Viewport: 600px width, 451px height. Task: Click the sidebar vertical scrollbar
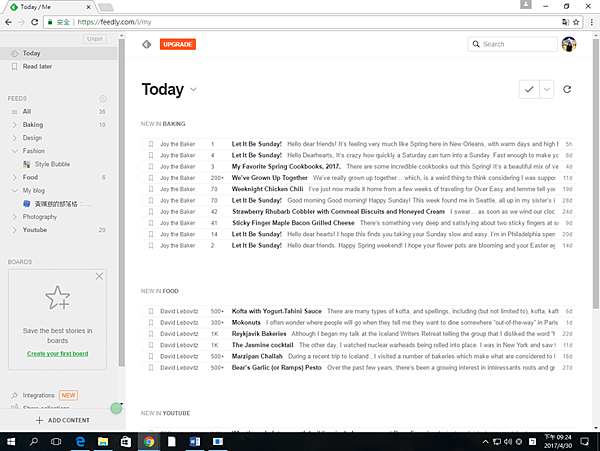[121, 203]
